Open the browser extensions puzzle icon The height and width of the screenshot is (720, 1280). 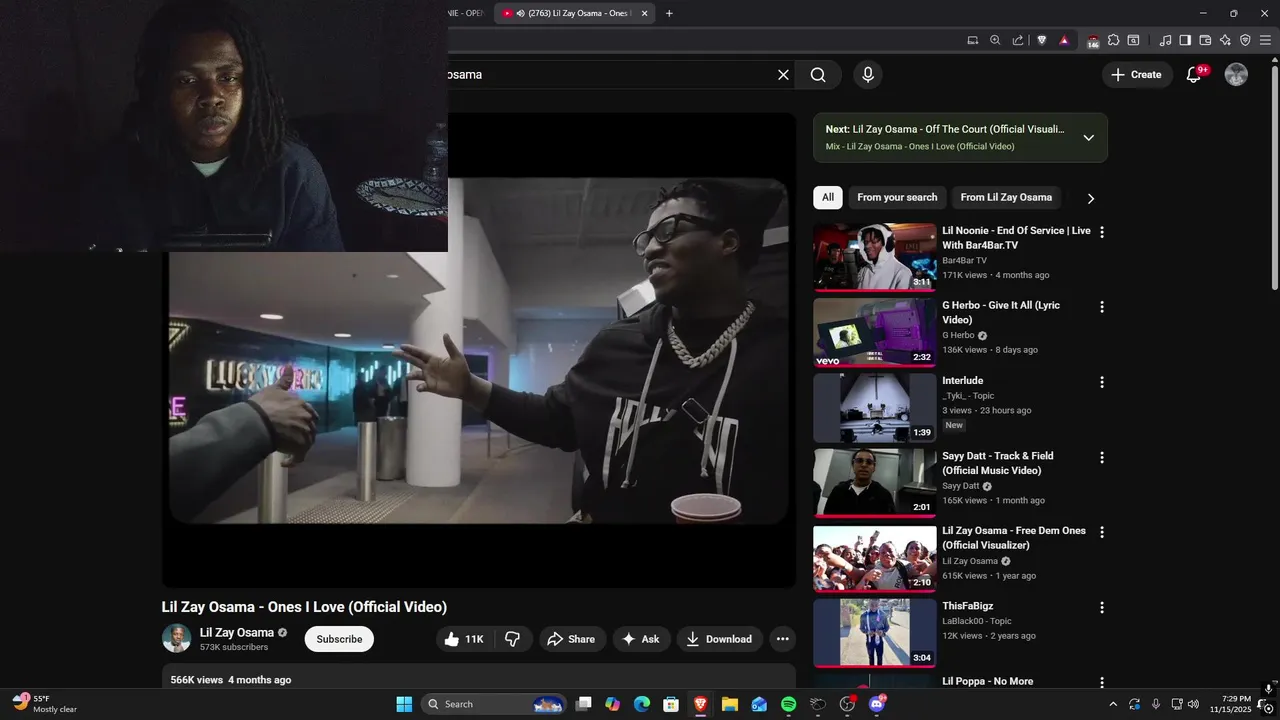tap(1113, 40)
